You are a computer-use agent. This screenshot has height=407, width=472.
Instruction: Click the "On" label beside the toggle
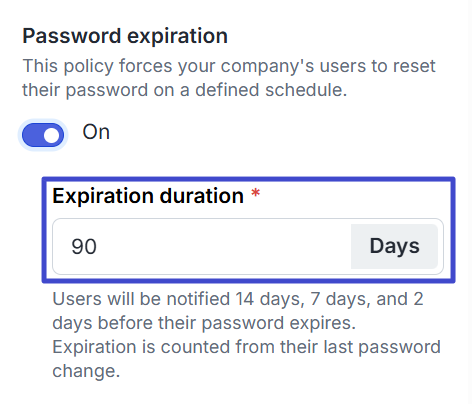click(96, 132)
